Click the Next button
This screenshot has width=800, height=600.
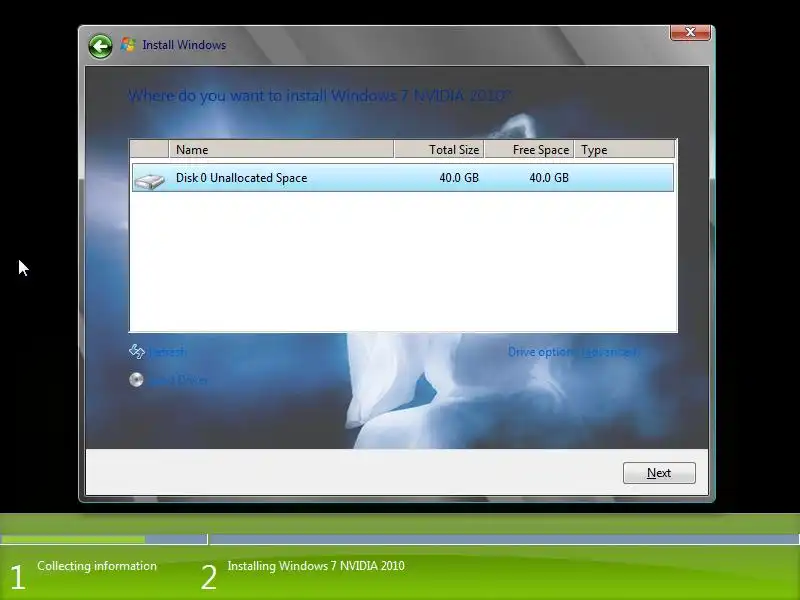pyautogui.click(x=659, y=473)
